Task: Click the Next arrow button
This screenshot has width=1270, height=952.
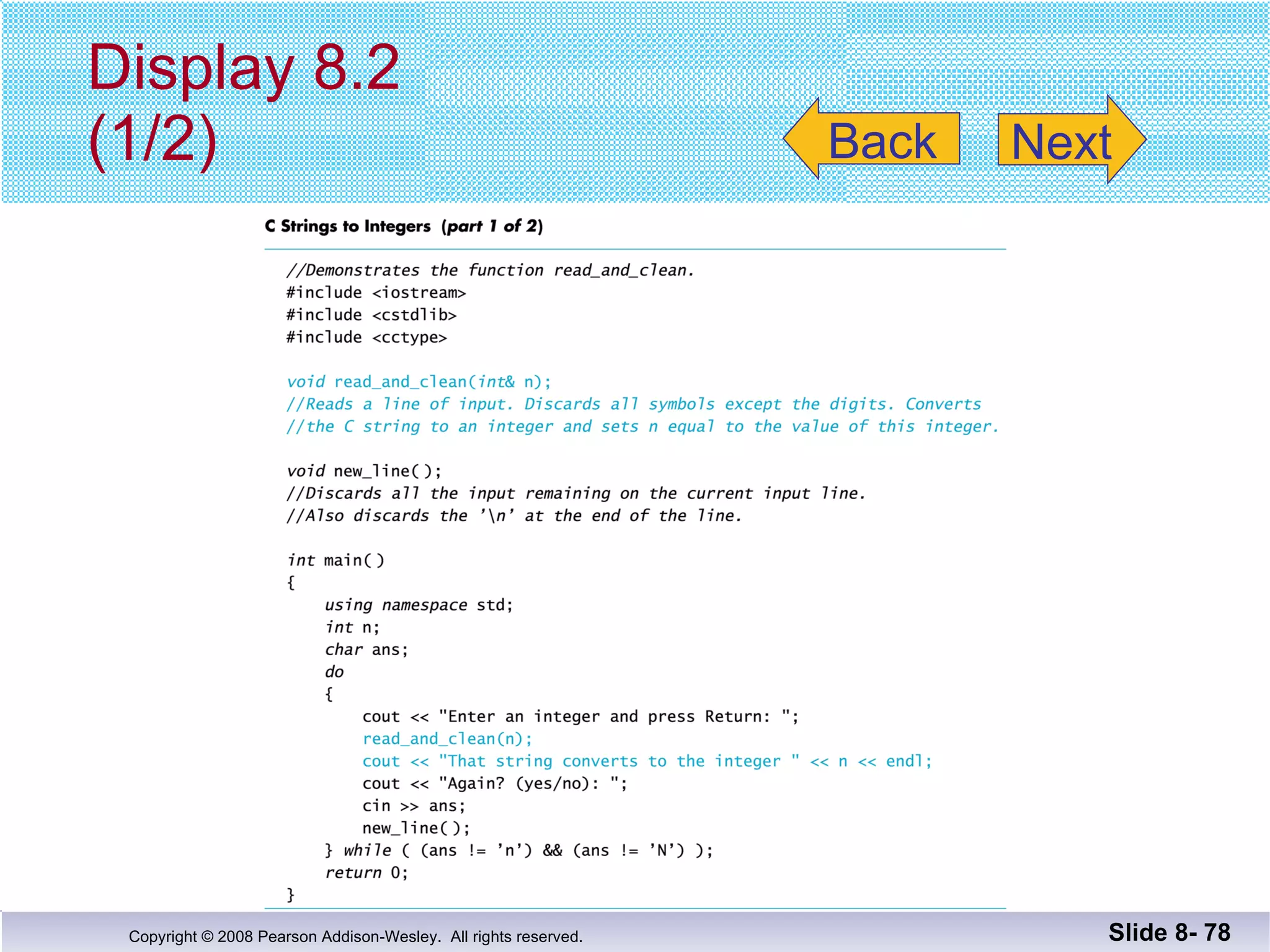Action: [x=1072, y=139]
